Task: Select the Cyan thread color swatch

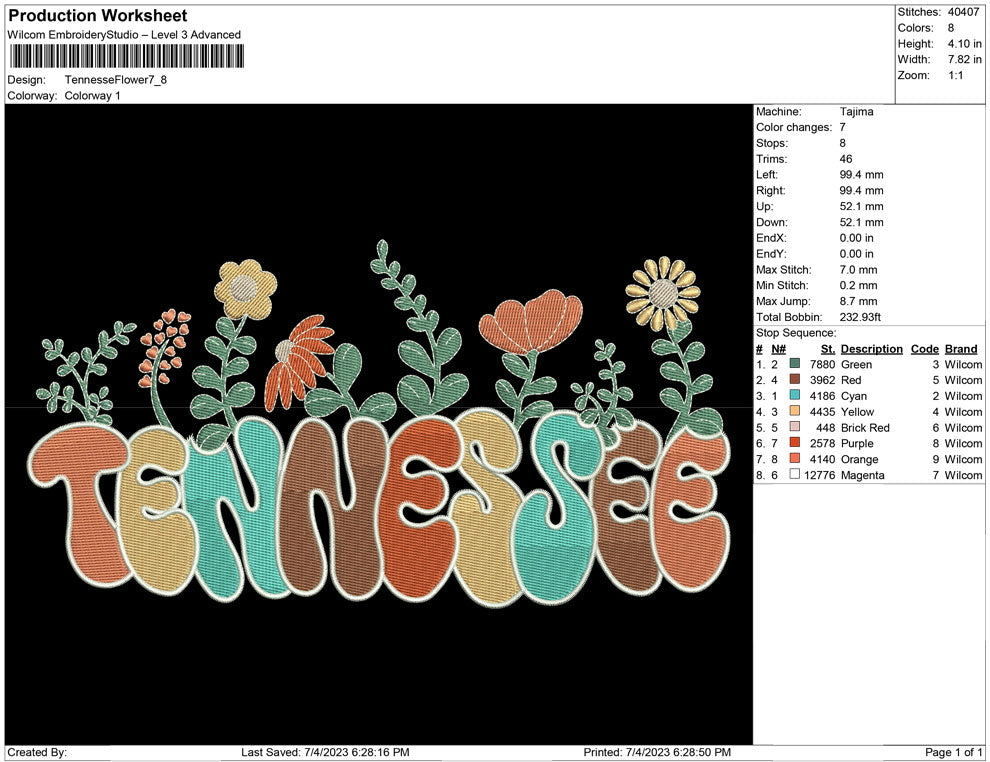Action: coord(795,396)
